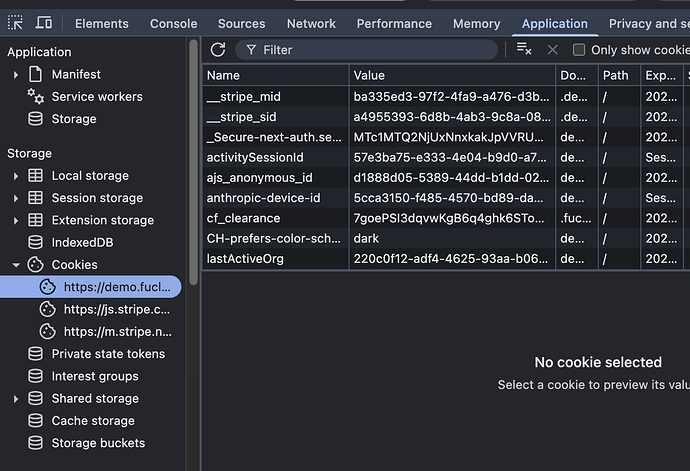Click the cookie icon beside https://demo.fucl...
690x471 pixels.
pos(48,287)
